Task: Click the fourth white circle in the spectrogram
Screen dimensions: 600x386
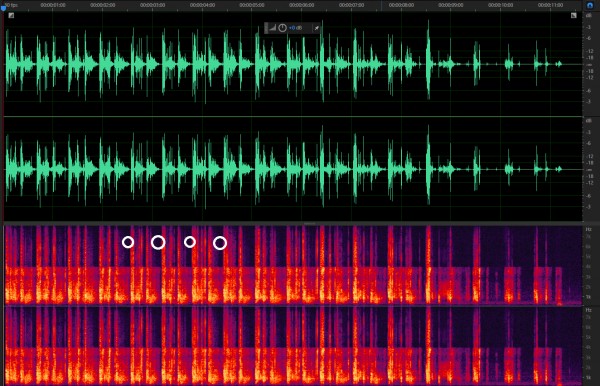Action: point(220,243)
